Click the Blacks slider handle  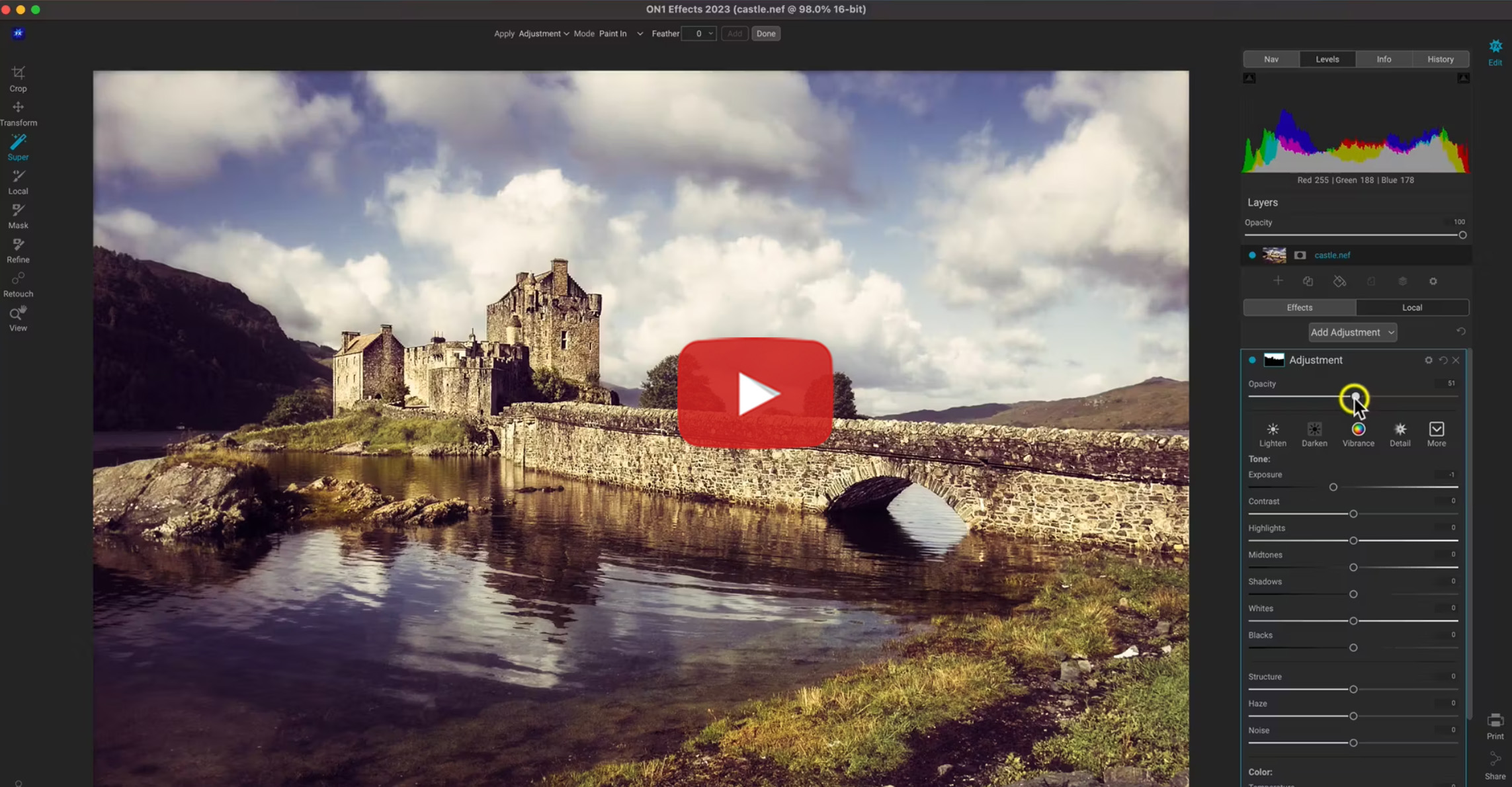1353,648
